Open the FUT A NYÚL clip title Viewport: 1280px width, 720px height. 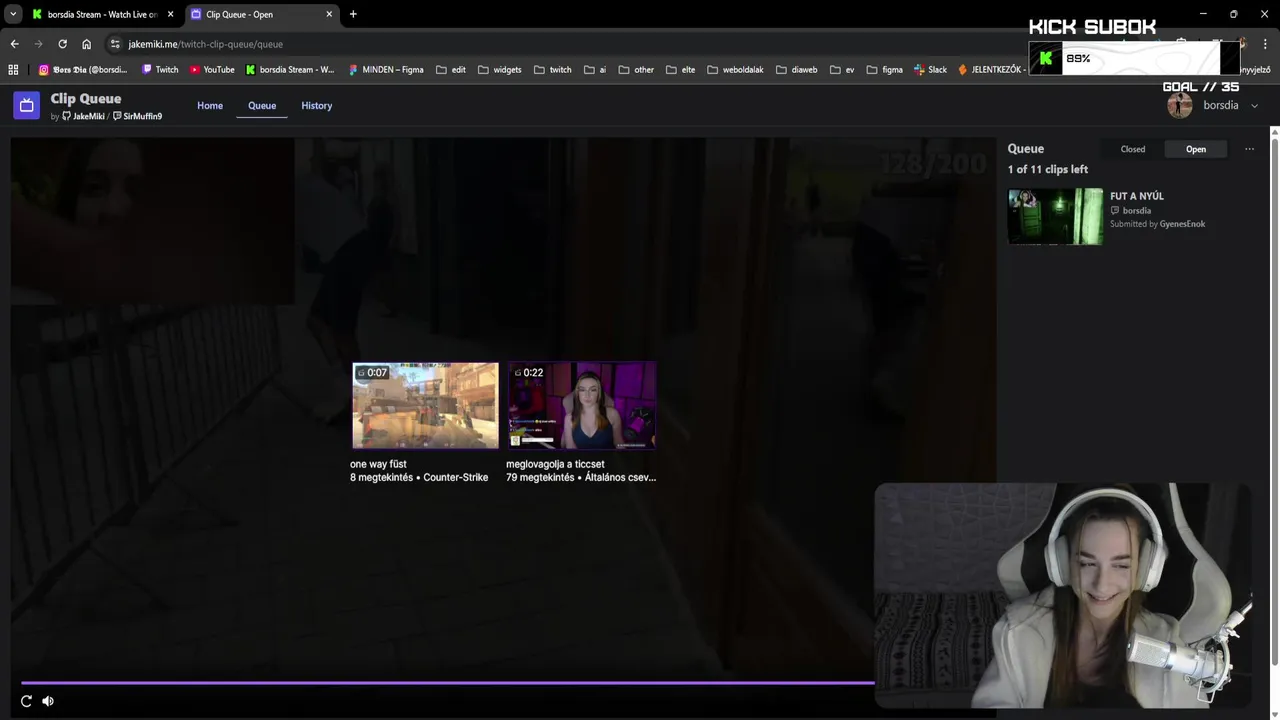(1137, 196)
